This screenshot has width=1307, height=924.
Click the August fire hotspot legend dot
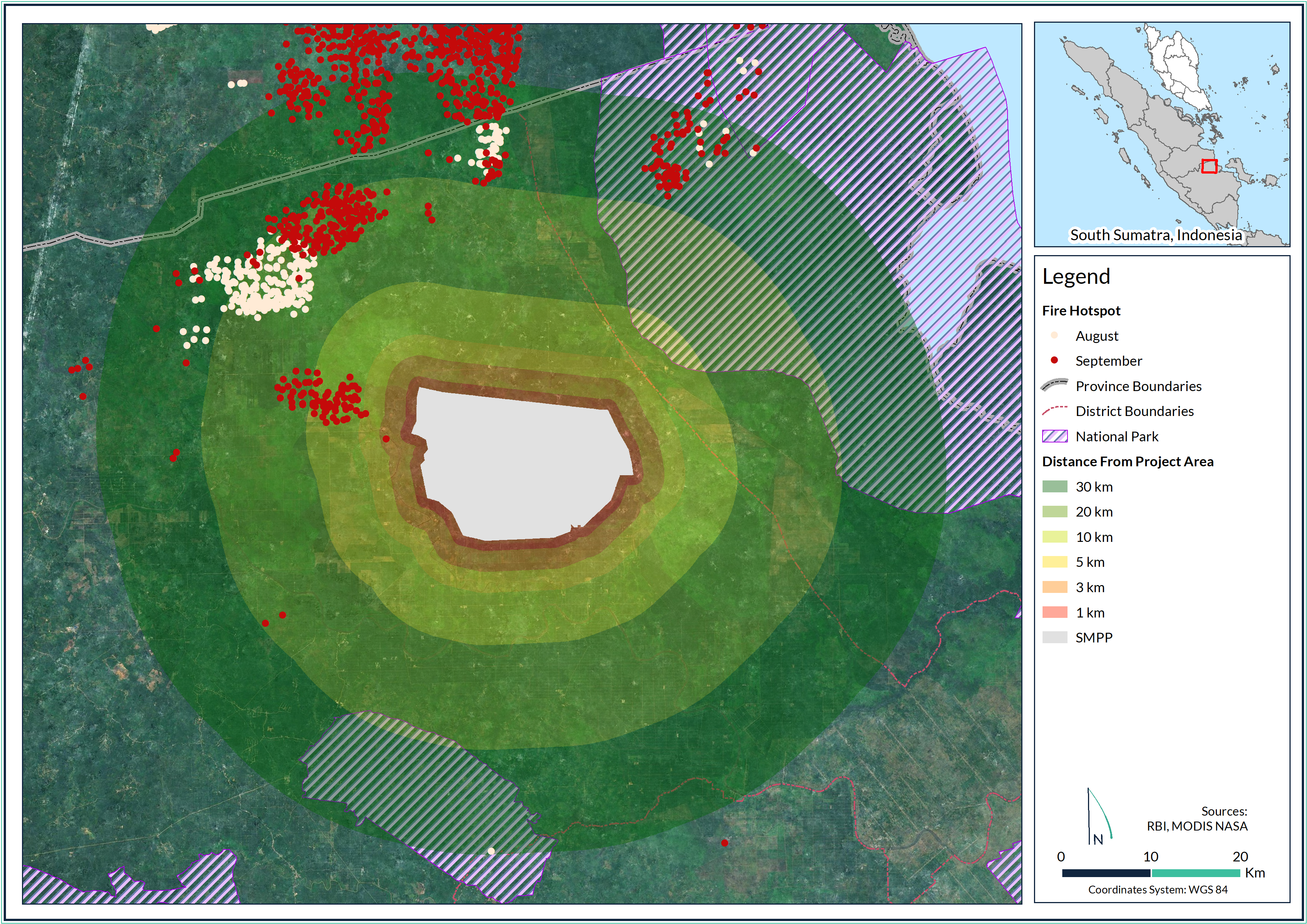(1054, 335)
